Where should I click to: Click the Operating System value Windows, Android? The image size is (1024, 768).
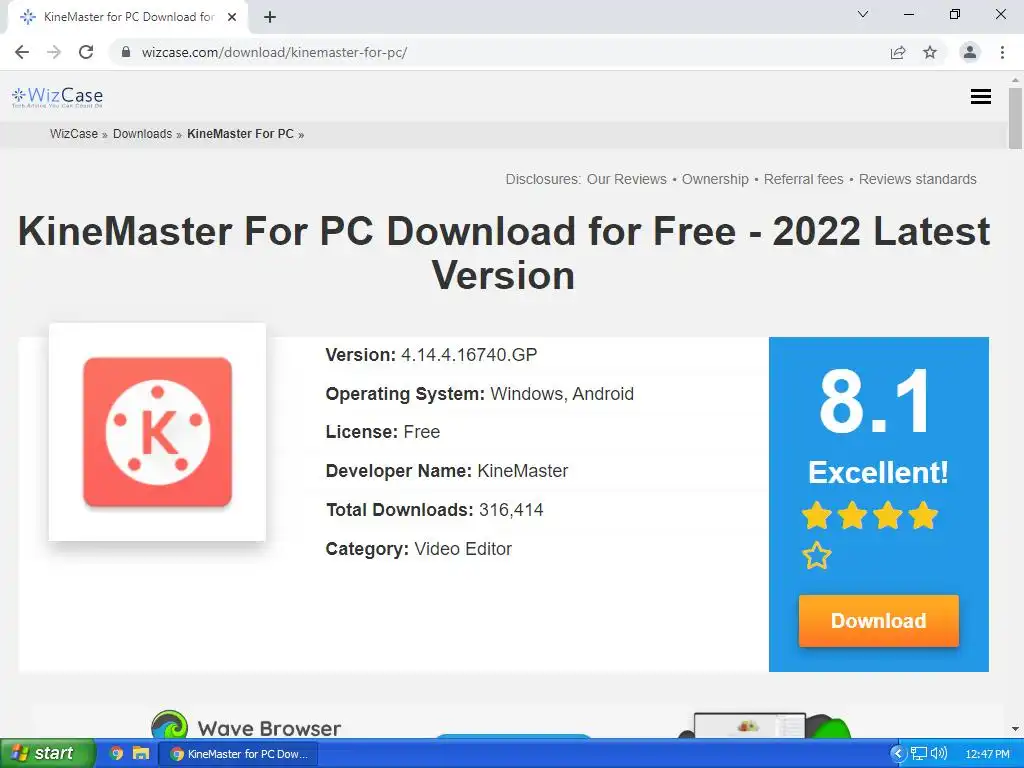[x=562, y=394]
